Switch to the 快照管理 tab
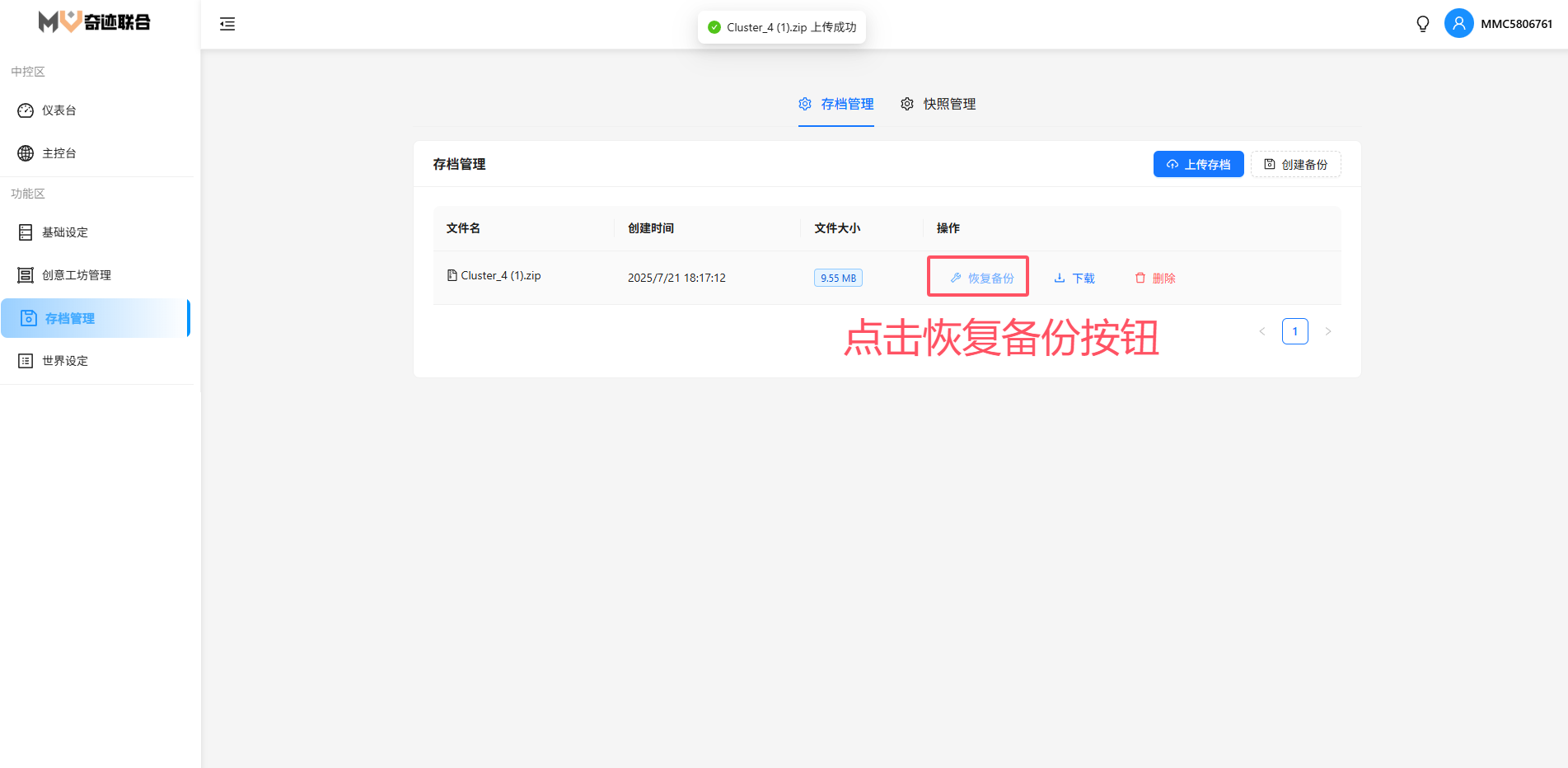 (938, 104)
